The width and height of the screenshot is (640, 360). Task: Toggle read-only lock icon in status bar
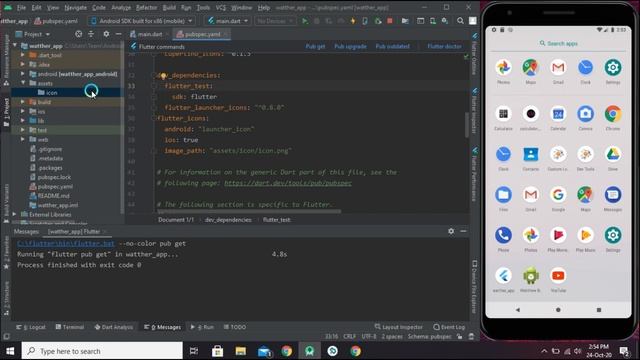coord(460,337)
